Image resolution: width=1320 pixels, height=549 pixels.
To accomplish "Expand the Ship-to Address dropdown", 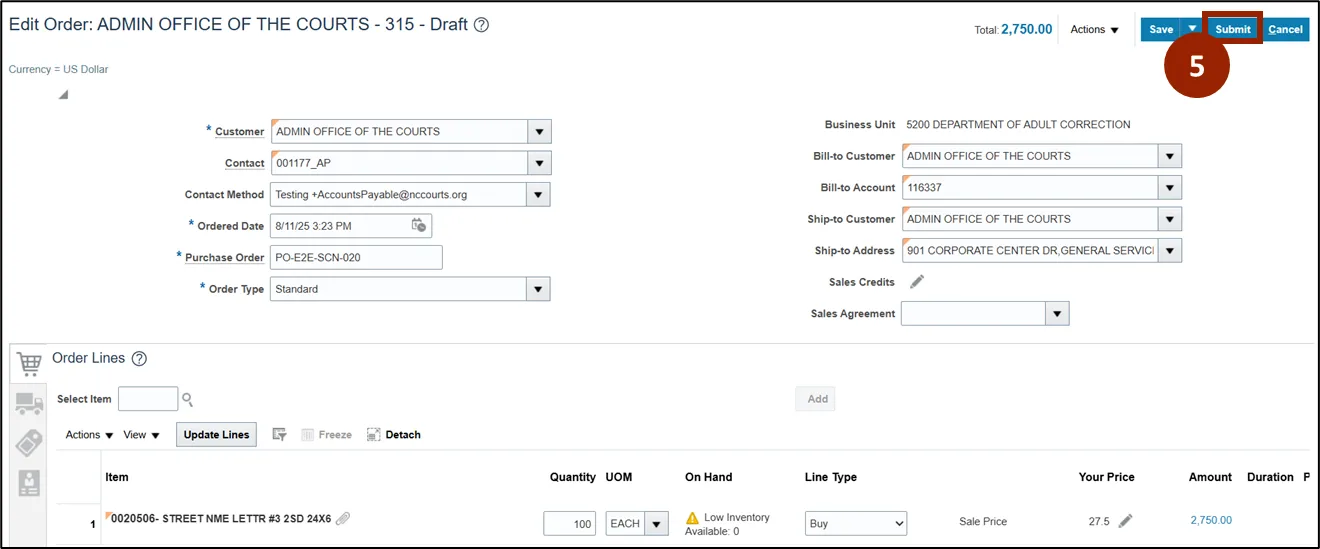I will pyautogui.click(x=1170, y=251).
